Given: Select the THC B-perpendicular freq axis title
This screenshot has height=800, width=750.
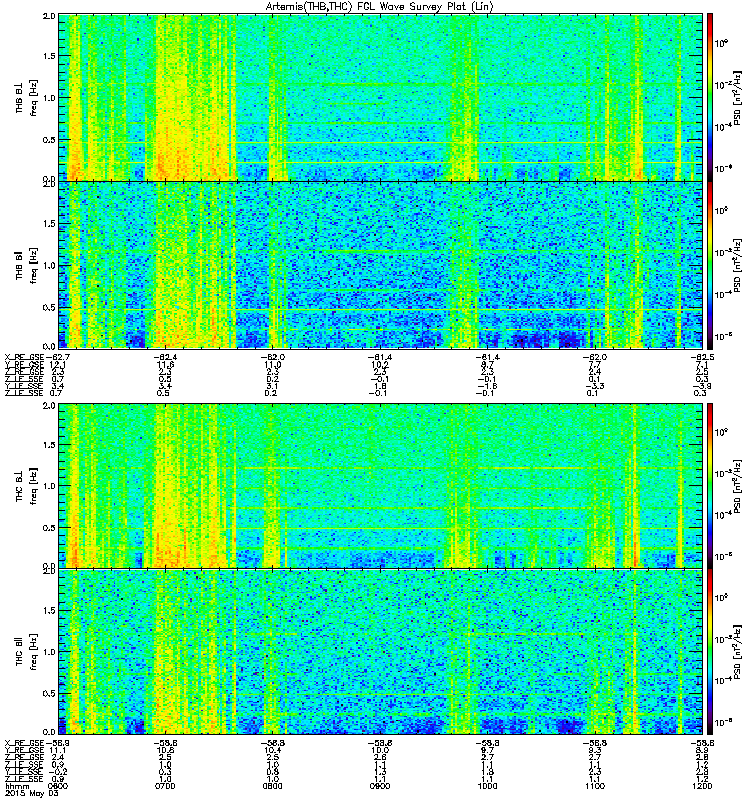Looking at the screenshot, I should [x=34, y=486].
